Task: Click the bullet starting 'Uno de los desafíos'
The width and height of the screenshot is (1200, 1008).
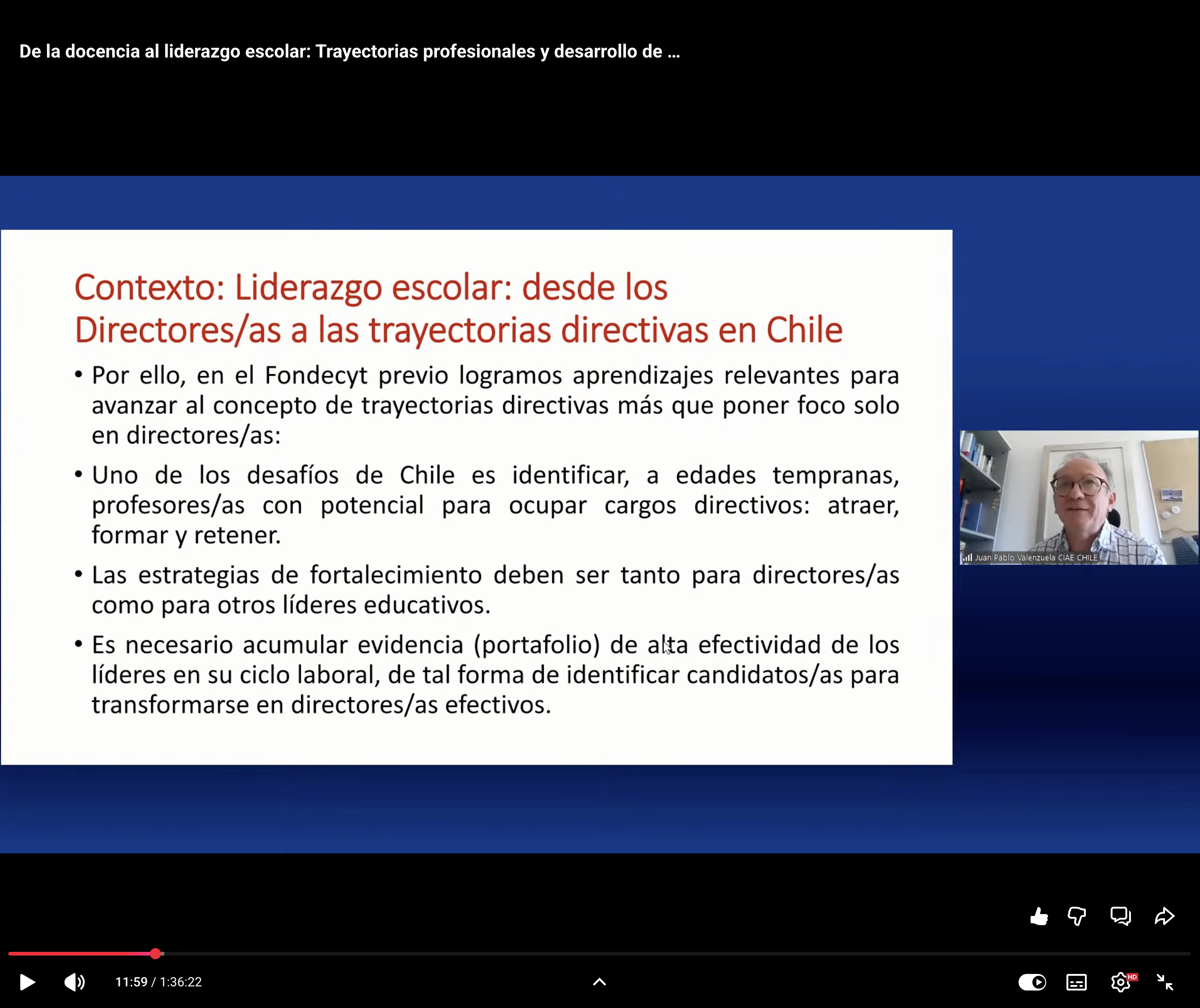Action: pos(495,505)
